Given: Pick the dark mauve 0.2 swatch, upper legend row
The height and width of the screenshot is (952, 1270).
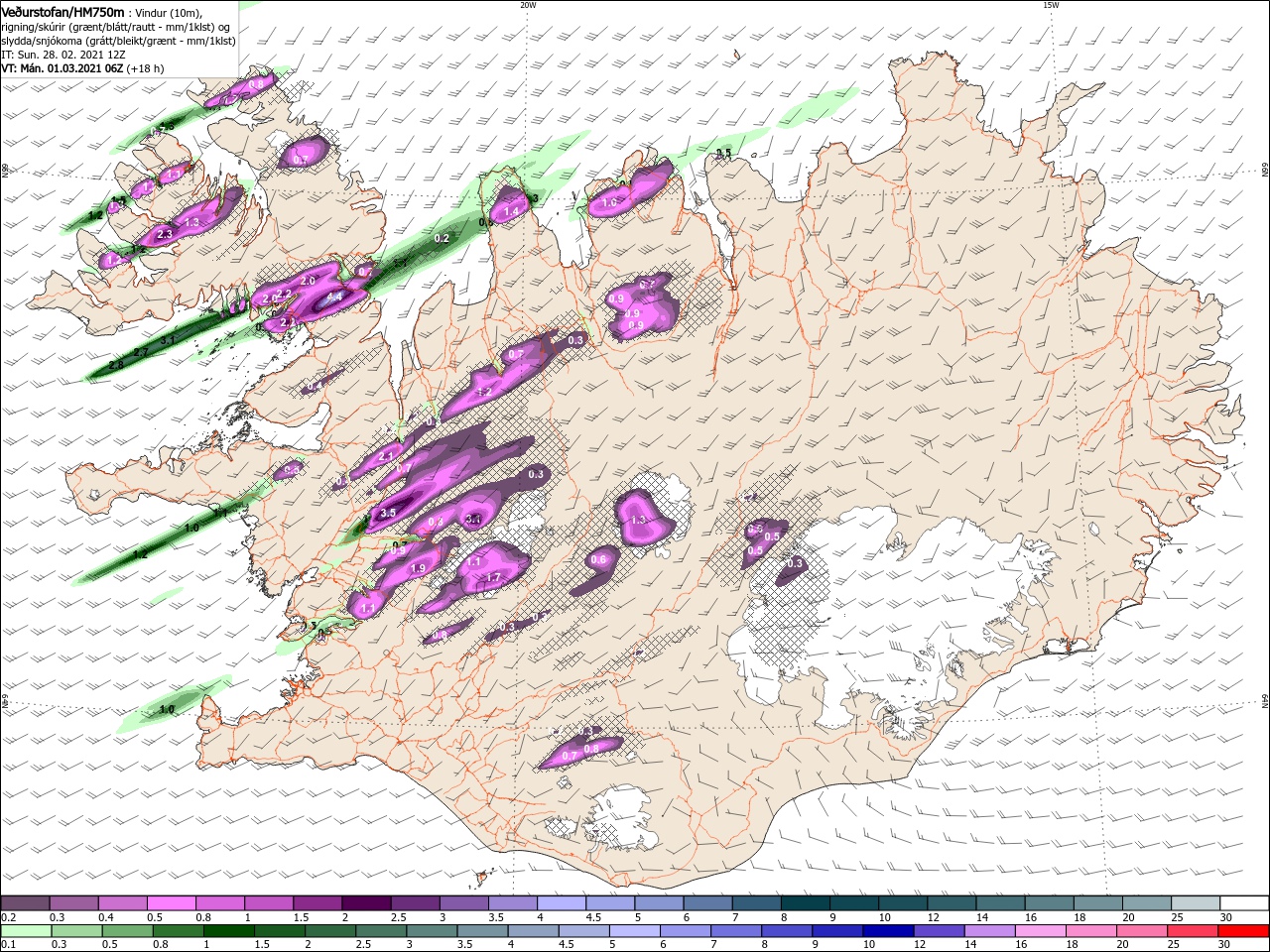Looking at the screenshot, I should click(25, 903).
